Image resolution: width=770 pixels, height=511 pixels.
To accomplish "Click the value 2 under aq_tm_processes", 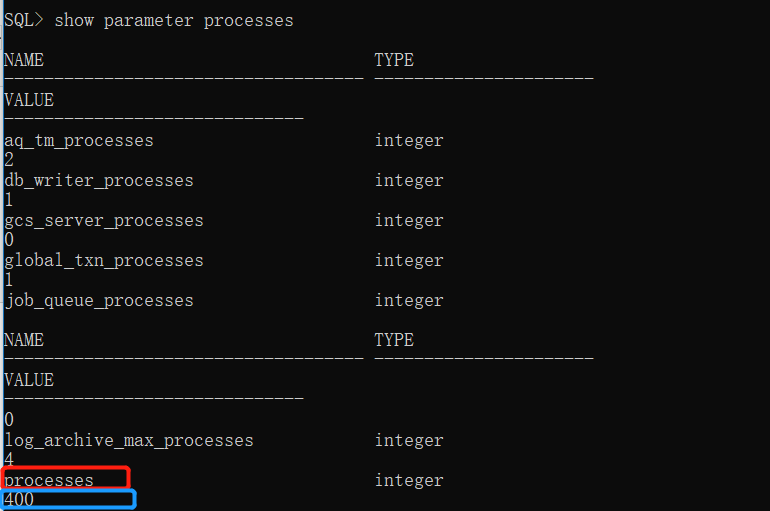I will pyautogui.click(x=9, y=160).
